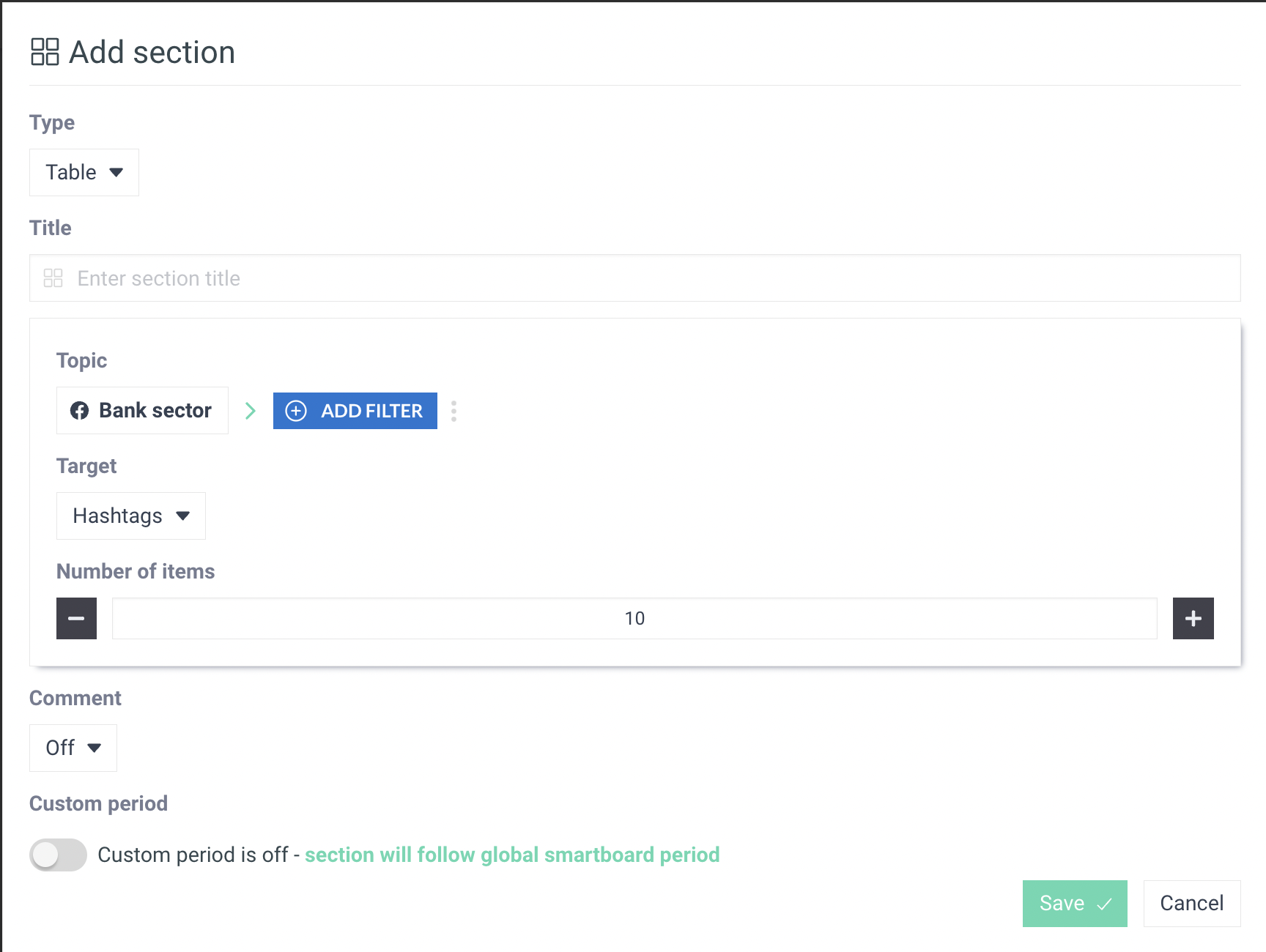Open the Type dropdown showing Table
Screen dimensions: 1266x952
(x=84, y=172)
